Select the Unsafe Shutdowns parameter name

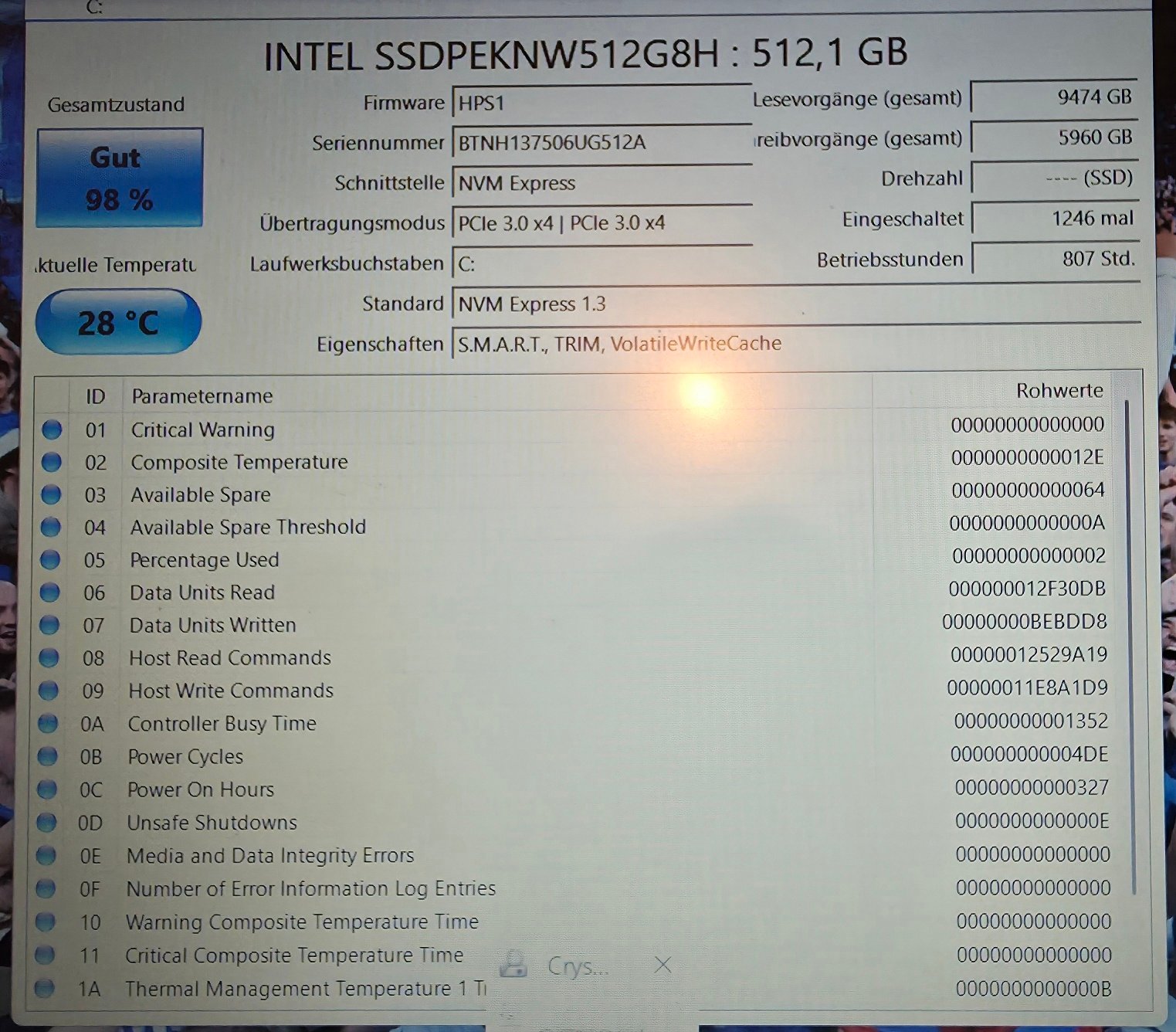pyautogui.click(x=212, y=823)
